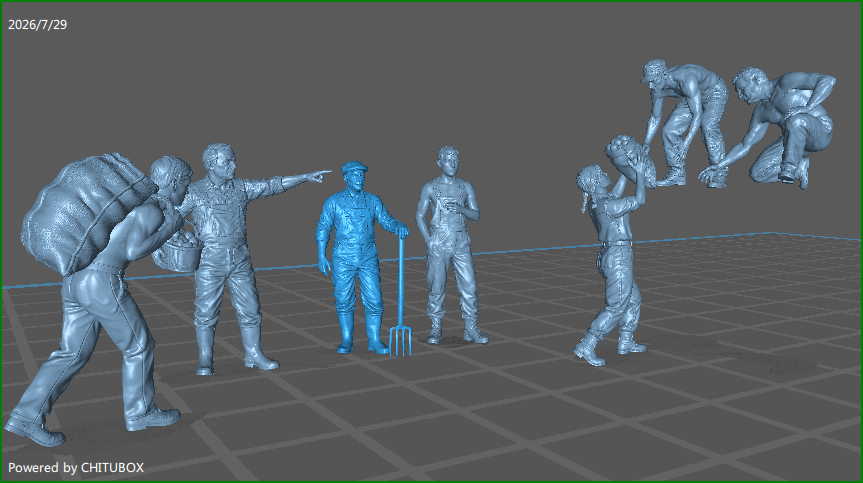Click the flat cap of the highlighted farmer
The height and width of the screenshot is (483, 863).
[x=354, y=167]
